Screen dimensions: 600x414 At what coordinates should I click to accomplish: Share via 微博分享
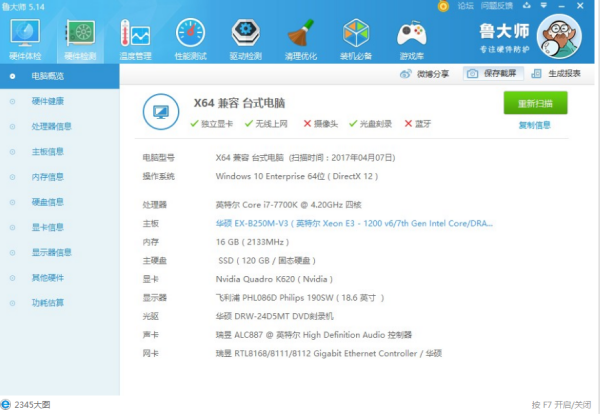(x=424, y=74)
